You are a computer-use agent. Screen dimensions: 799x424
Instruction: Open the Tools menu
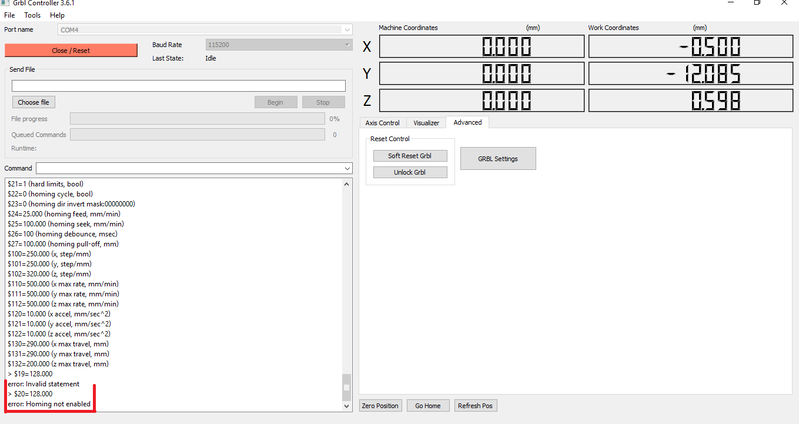32,15
